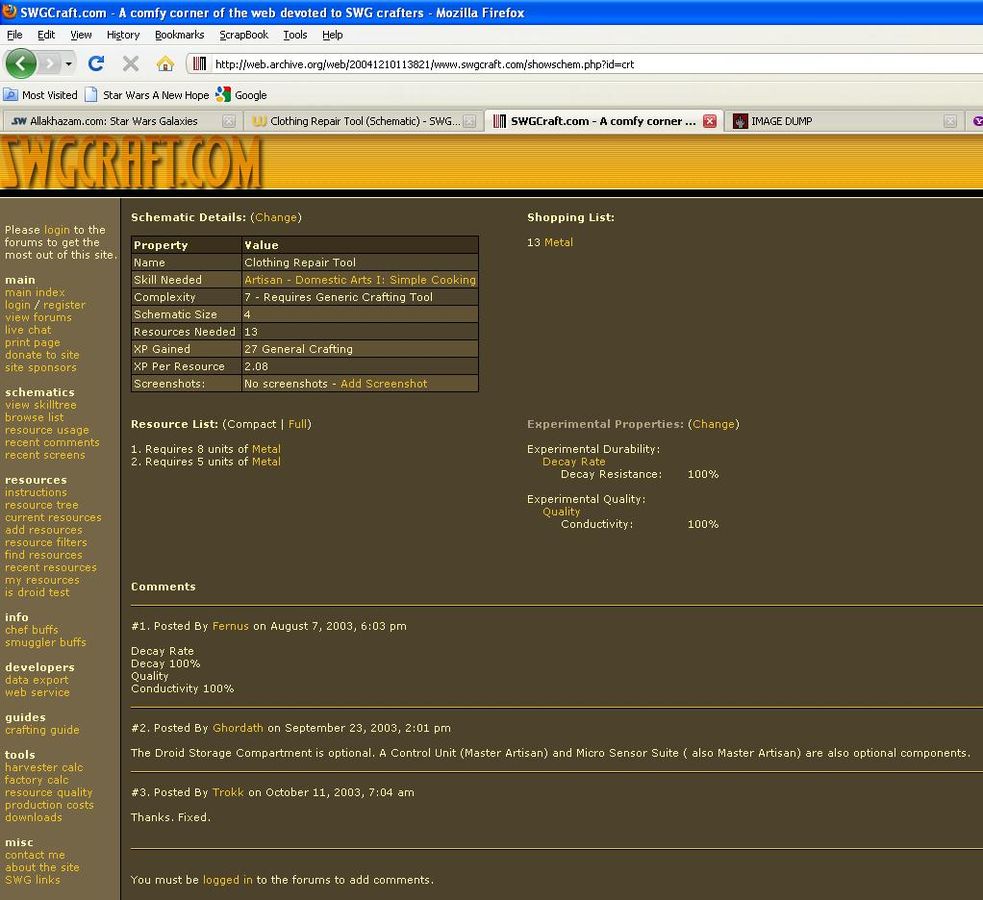
Task: Switch to the IMAGE DUMP tab
Action: [780, 121]
